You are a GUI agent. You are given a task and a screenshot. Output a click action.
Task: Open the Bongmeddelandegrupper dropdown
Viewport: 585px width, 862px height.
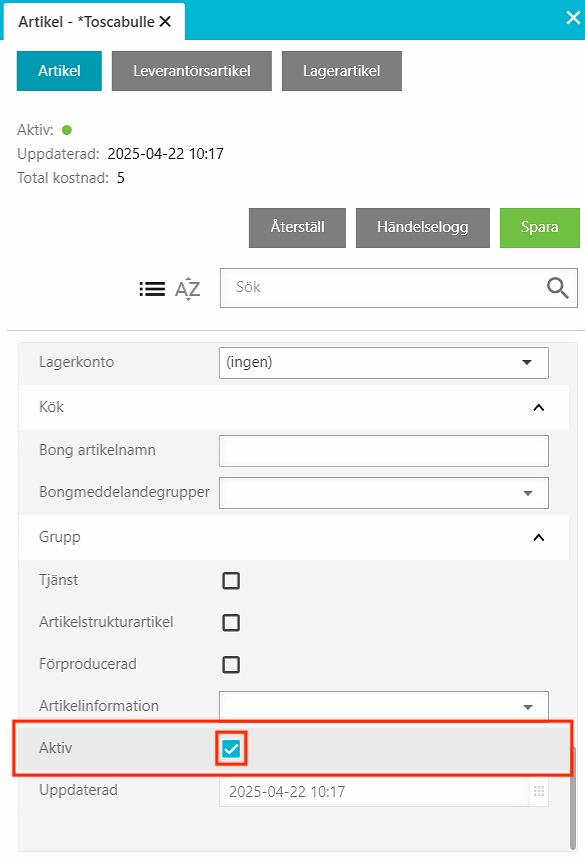[384, 493]
